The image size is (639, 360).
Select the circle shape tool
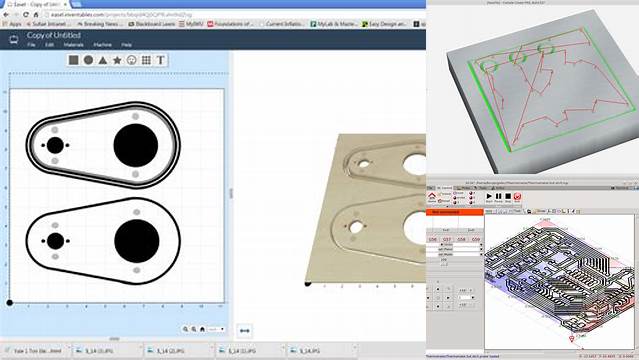tap(88, 60)
